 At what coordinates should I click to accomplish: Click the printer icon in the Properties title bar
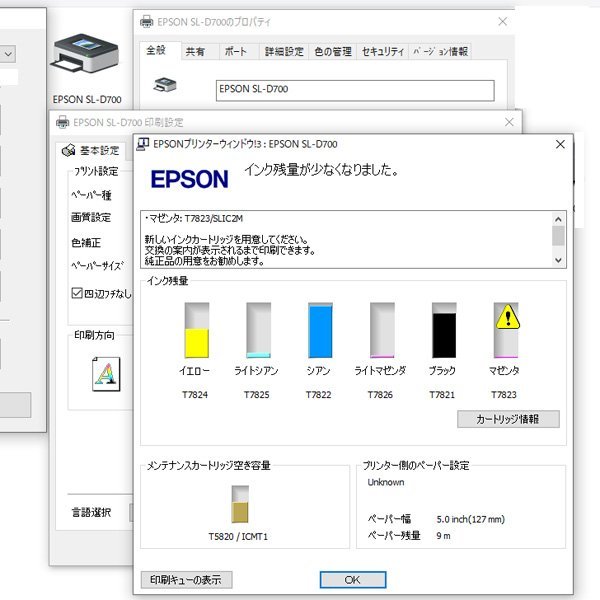[x=146, y=22]
